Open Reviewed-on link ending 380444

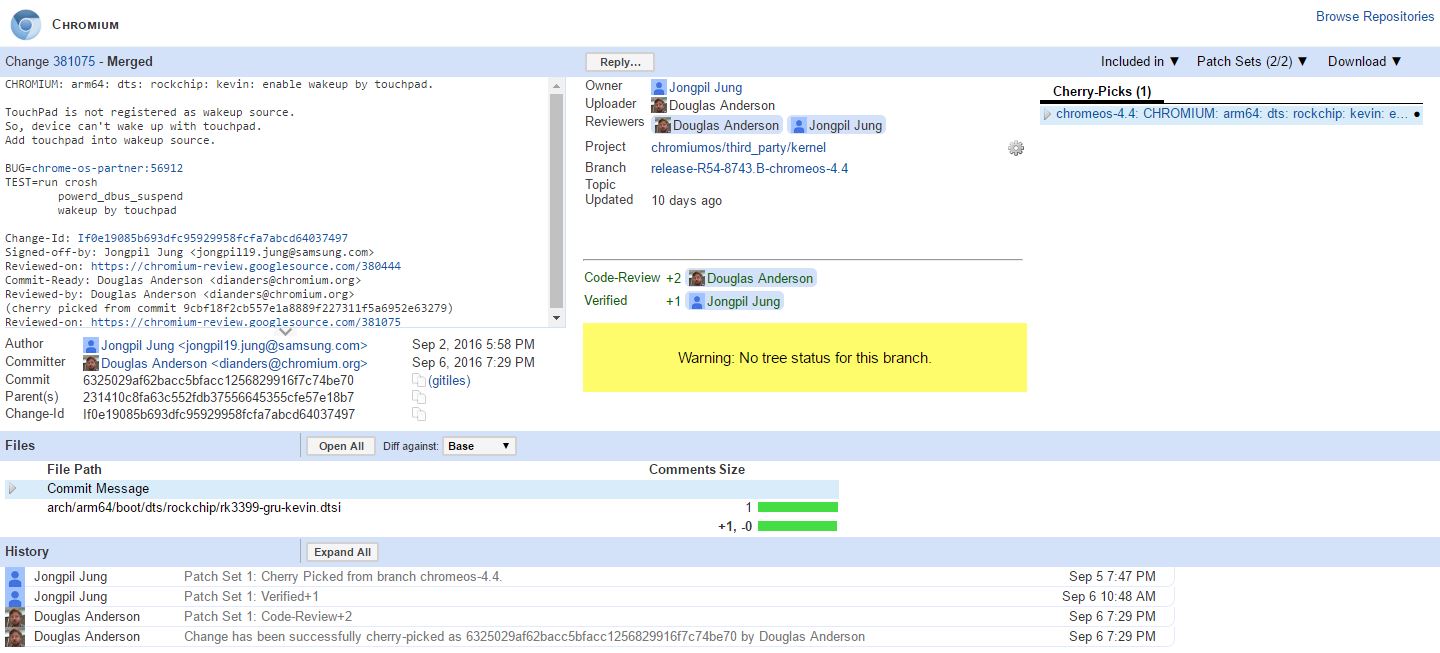click(x=246, y=266)
